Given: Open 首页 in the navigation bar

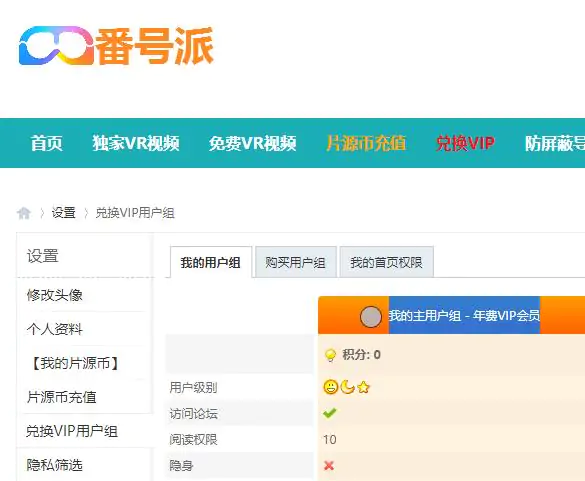Looking at the screenshot, I should (x=46, y=143).
